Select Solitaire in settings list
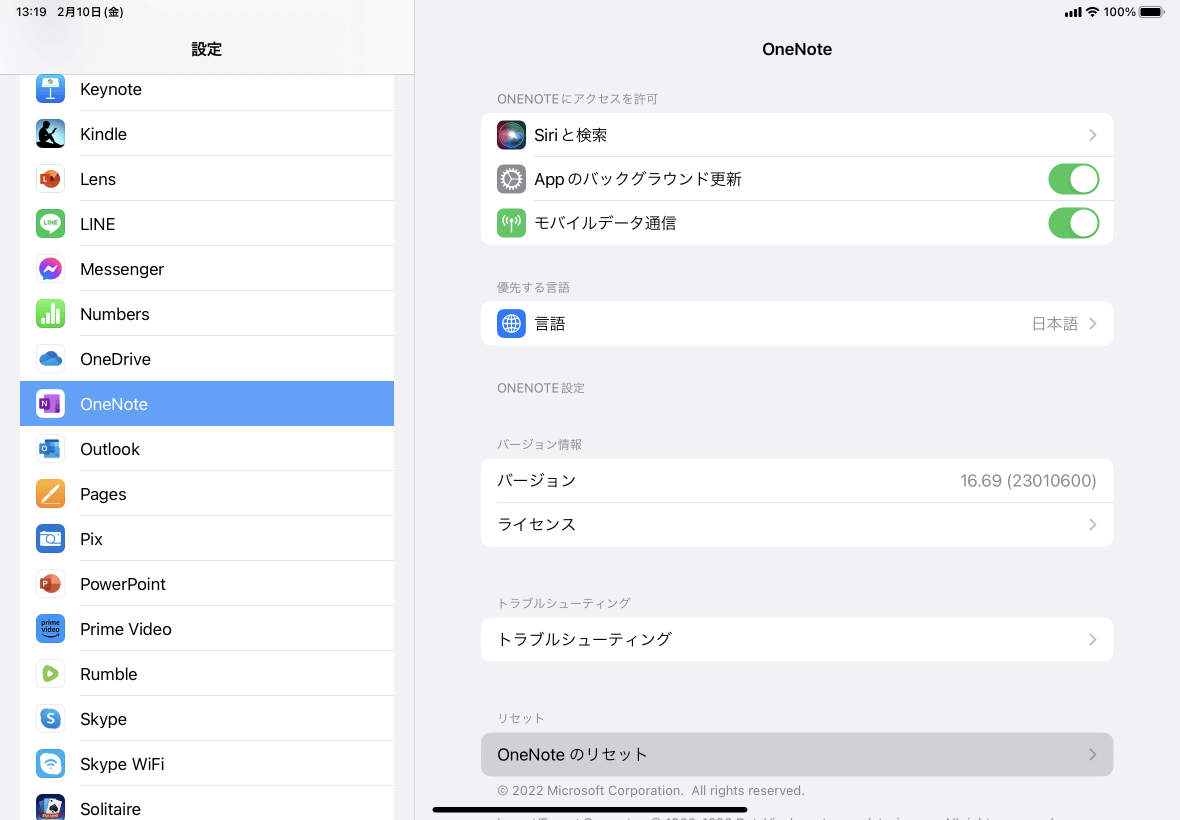Image resolution: width=1180 pixels, height=820 pixels. [207, 803]
